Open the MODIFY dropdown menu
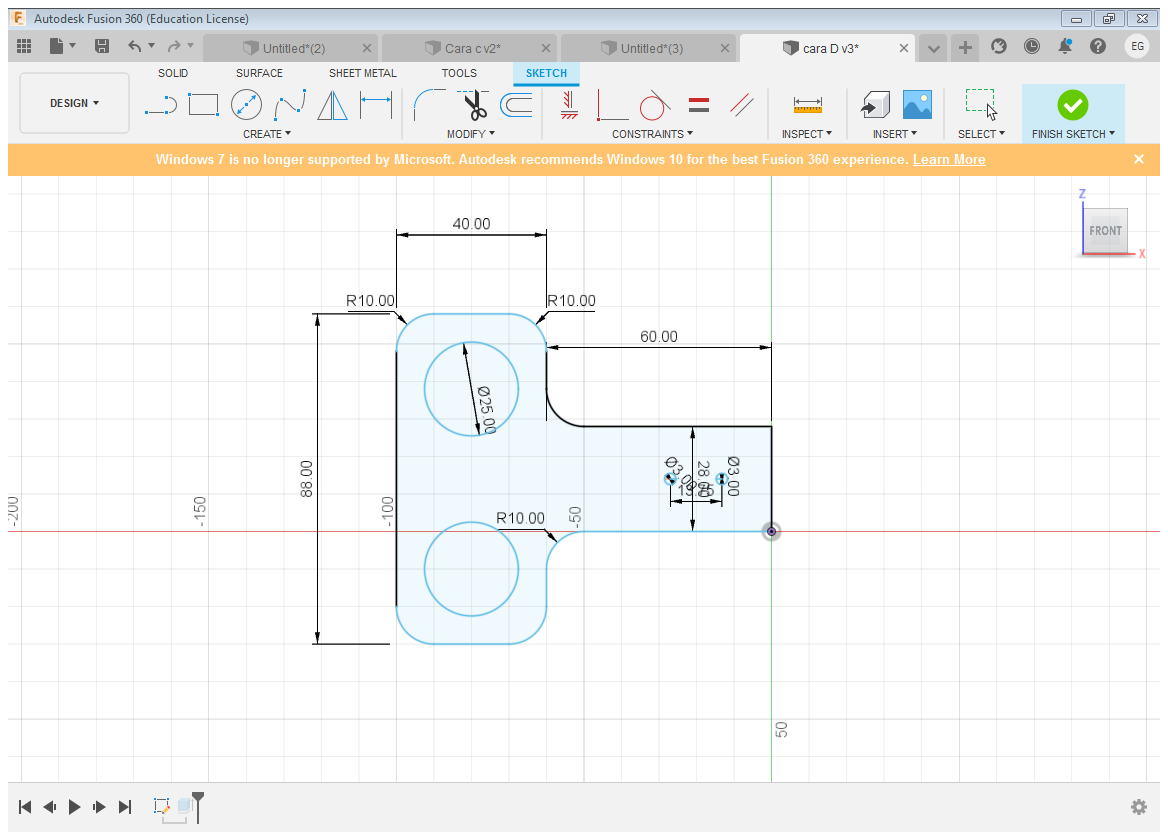 coord(470,134)
